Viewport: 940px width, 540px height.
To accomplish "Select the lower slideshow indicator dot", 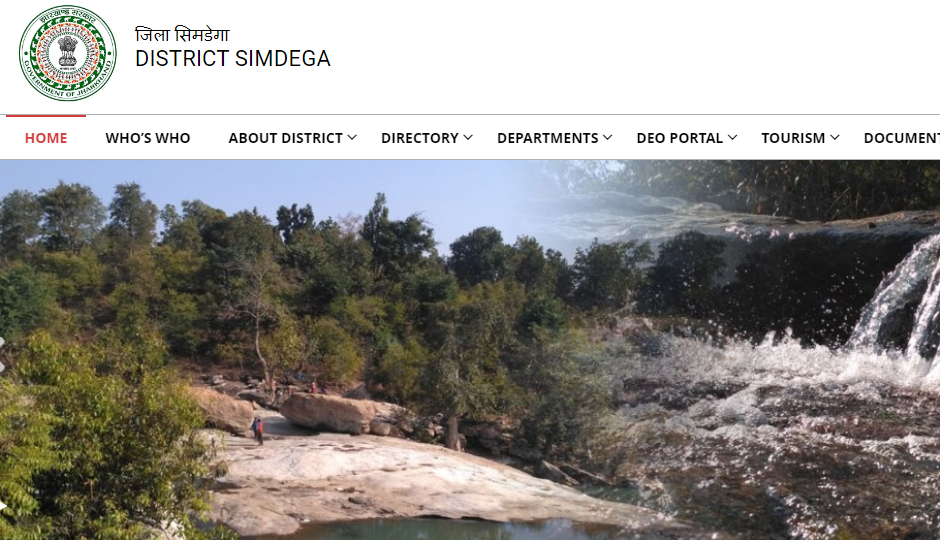I will click(x=2, y=367).
